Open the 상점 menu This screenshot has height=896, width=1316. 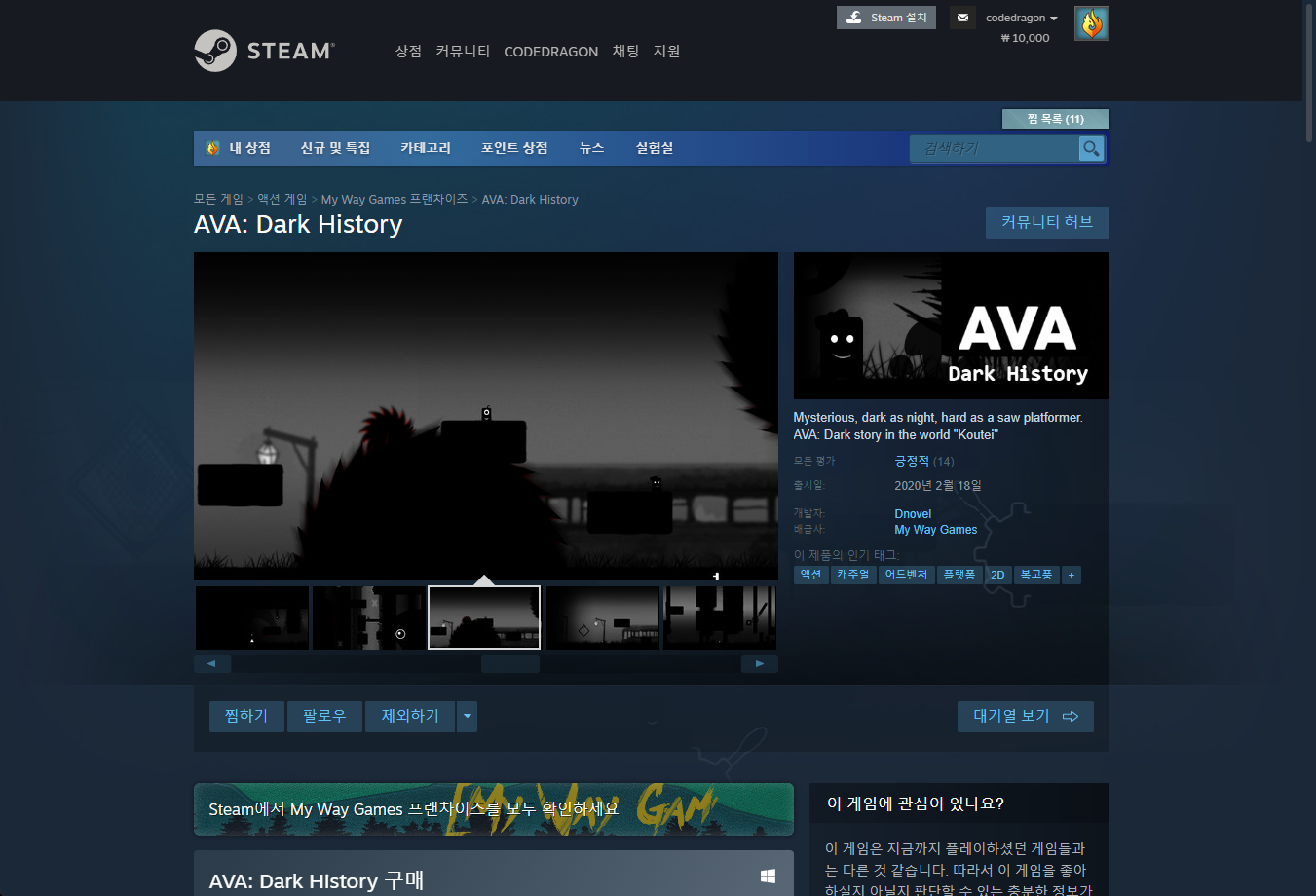[x=408, y=52]
